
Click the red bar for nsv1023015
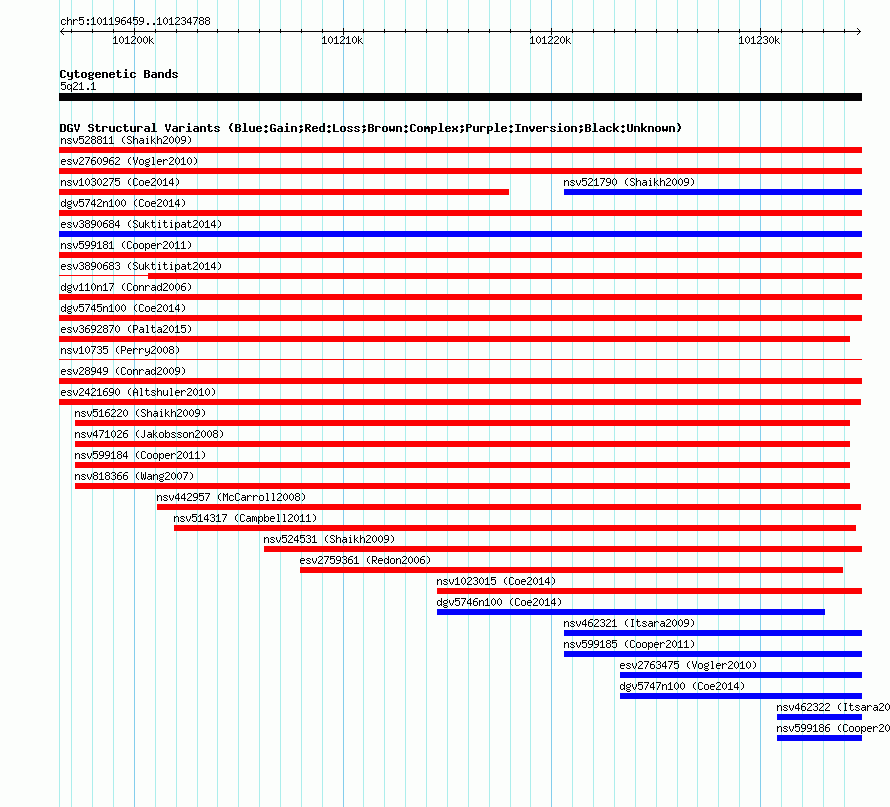pos(649,591)
